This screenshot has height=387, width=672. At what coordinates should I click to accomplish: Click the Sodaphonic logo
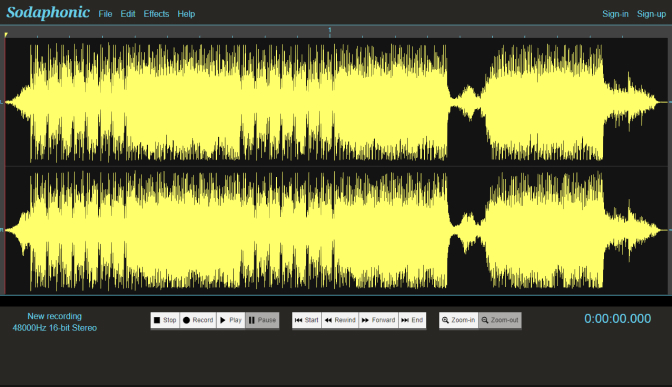(x=48, y=12)
